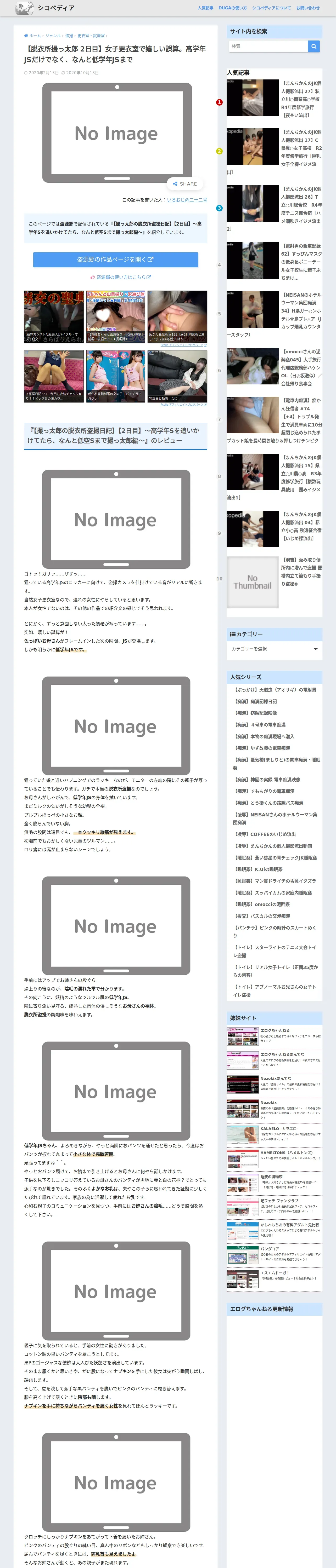The width and height of the screenshot is (336, 1568).
Task: Go to ホーム via breadcrumb home icon
Action: pos(33,36)
